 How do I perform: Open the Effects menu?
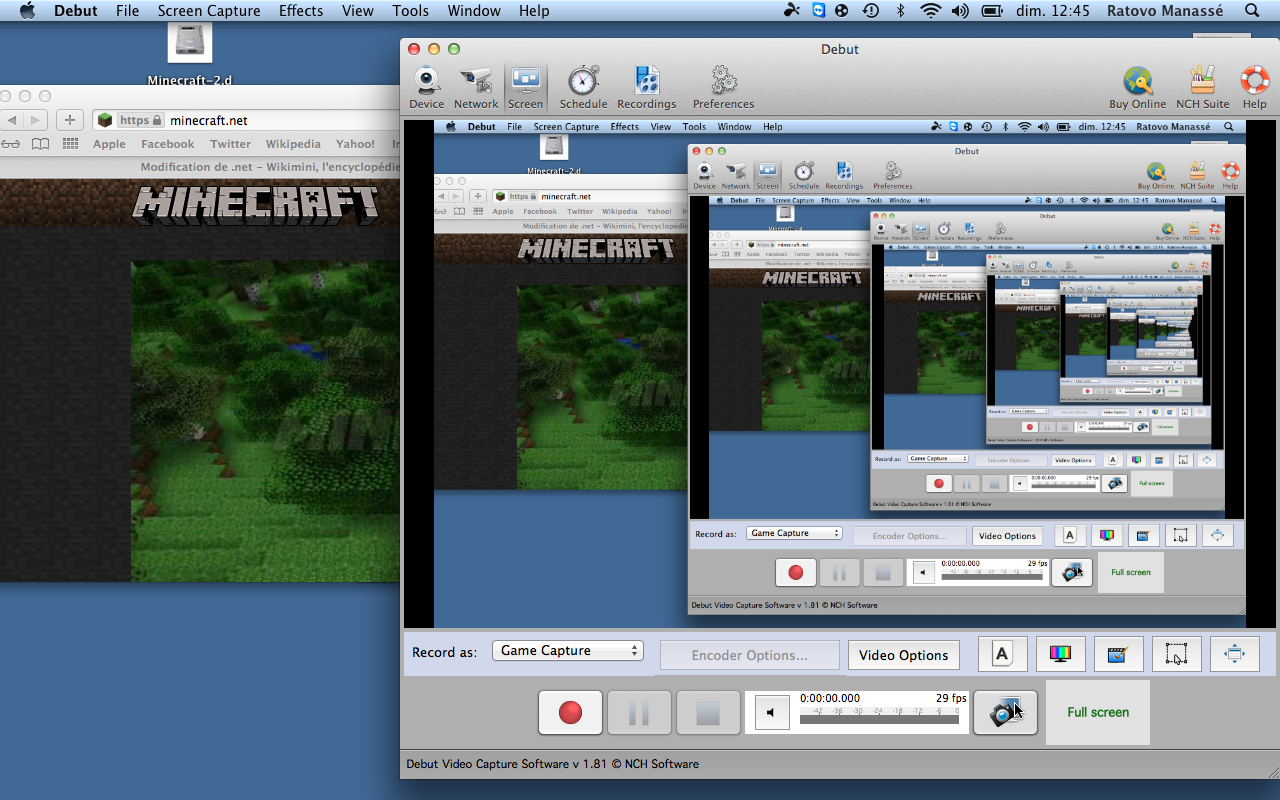(x=301, y=11)
